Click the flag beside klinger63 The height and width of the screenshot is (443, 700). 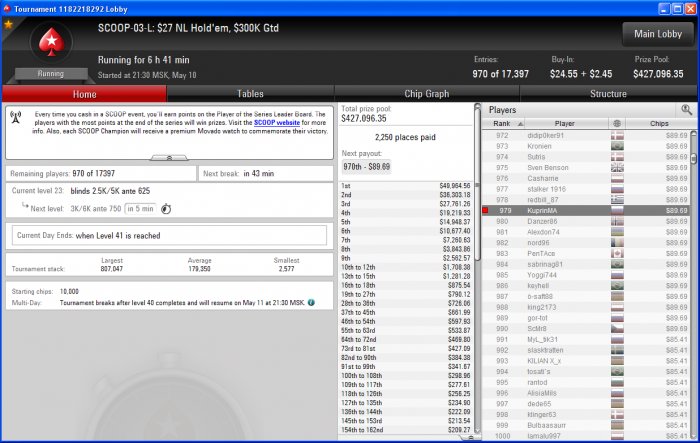[x=617, y=414]
